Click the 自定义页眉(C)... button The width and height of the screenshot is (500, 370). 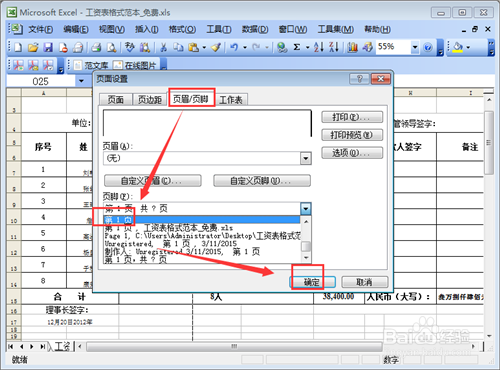tap(153, 181)
